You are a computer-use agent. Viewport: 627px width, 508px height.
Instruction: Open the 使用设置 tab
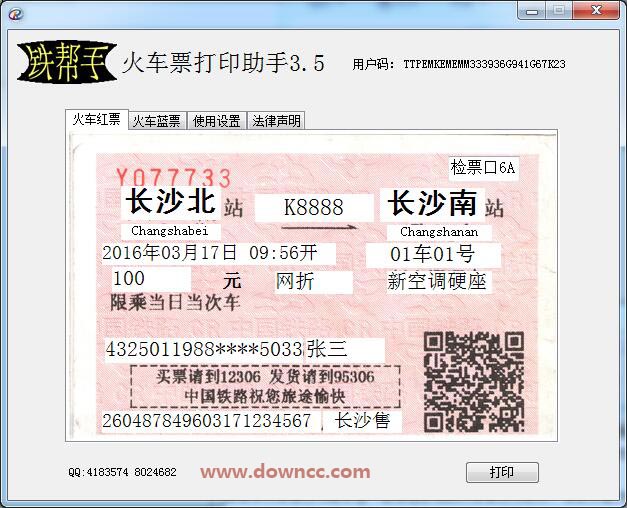point(217,121)
